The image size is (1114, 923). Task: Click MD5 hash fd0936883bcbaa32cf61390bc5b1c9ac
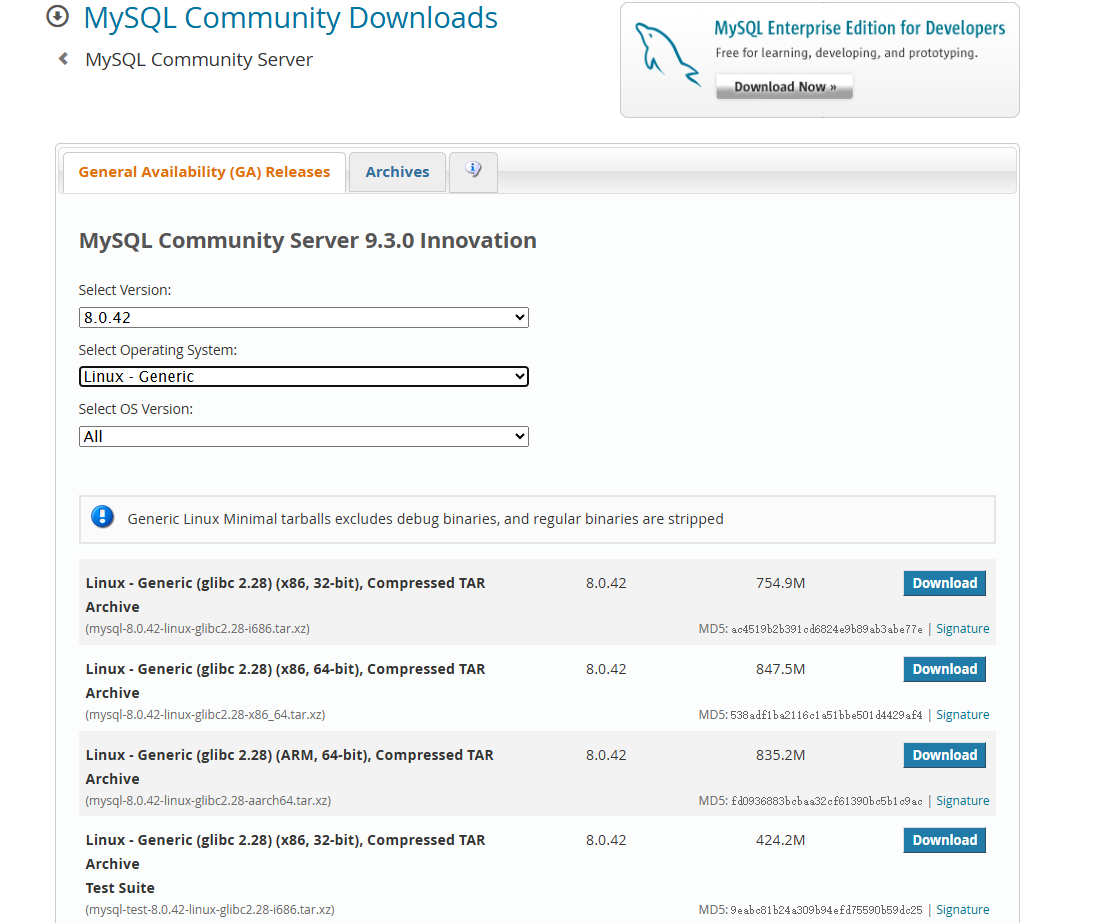click(x=827, y=801)
